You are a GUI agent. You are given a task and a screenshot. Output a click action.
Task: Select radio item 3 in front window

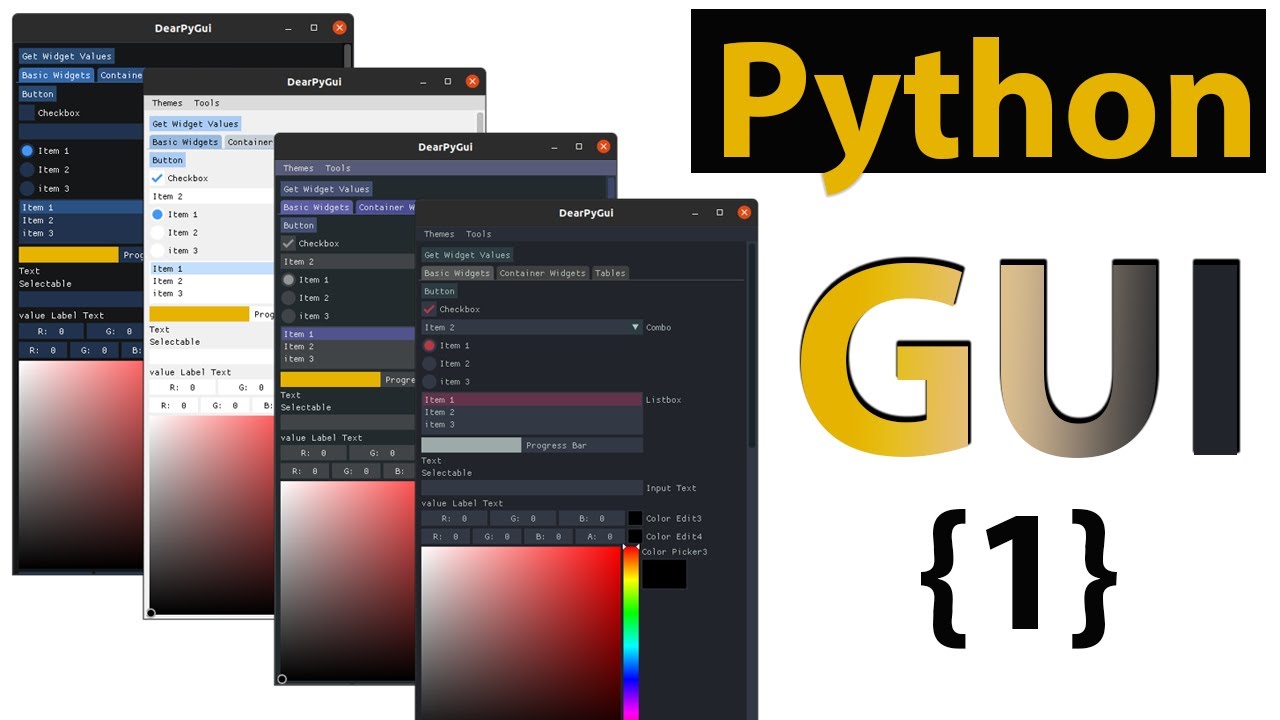pos(429,381)
